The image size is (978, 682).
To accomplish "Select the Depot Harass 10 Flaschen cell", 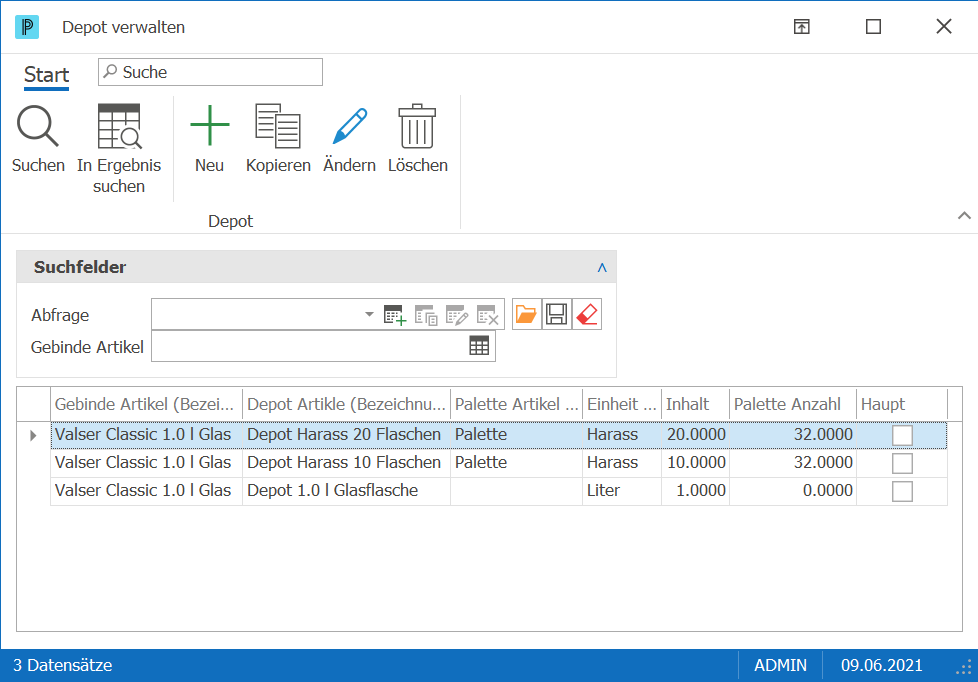I will pyautogui.click(x=346, y=463).
